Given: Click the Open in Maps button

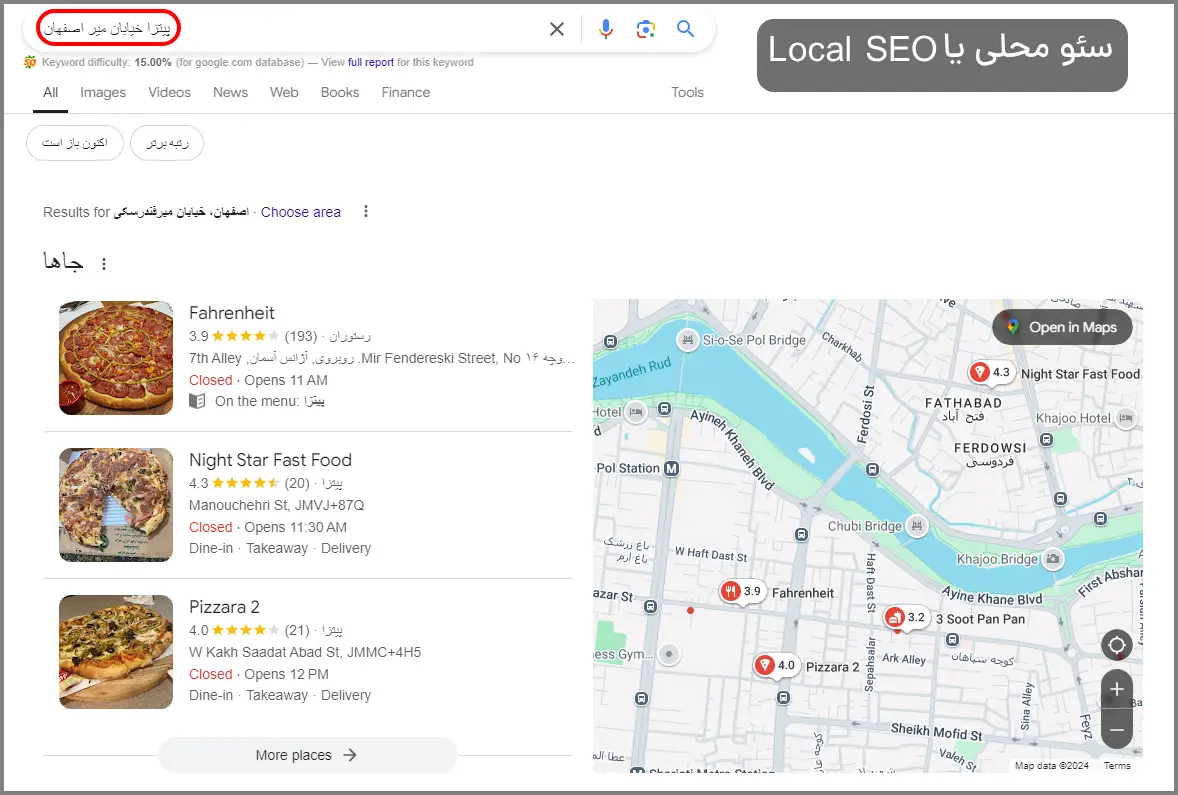Looking at the screenshot, I should point(1062,327).
